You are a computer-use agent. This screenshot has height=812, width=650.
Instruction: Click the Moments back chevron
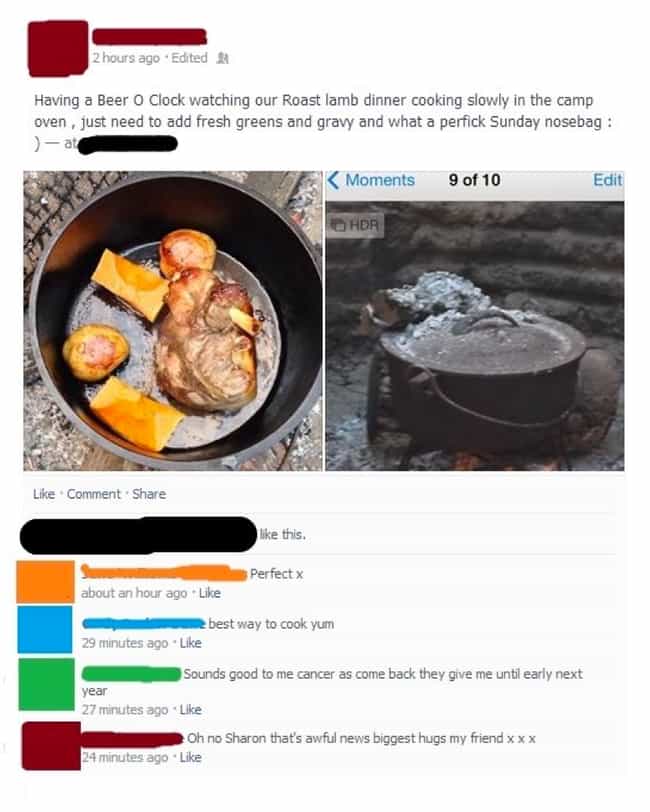coord(334,180)
